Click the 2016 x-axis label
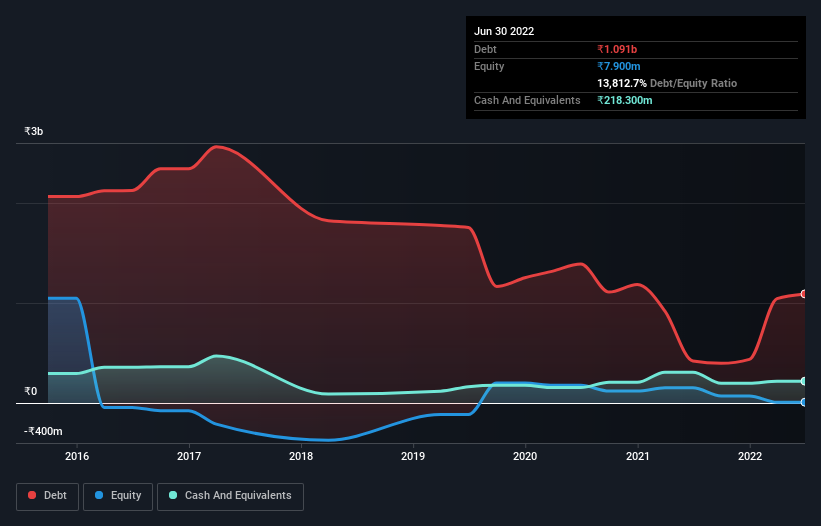Image resolution: width=821 pixels, height=526 pixels. (x=77, y=456)
